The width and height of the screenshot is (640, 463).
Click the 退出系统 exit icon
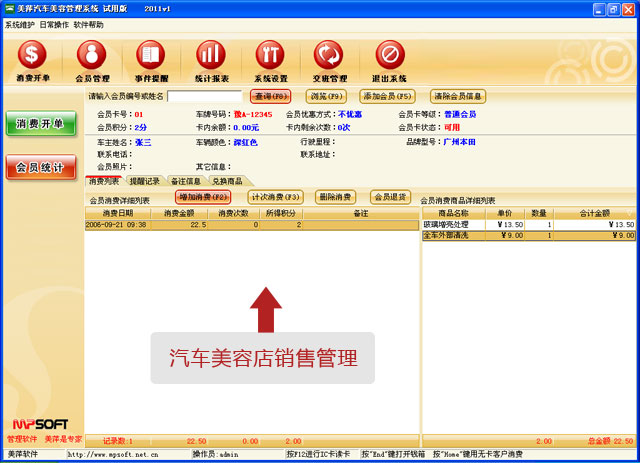tap(390, 55)
